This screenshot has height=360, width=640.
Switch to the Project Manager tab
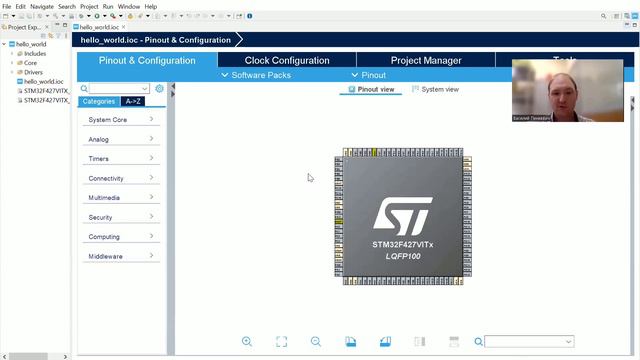click(x=426, y=60)
